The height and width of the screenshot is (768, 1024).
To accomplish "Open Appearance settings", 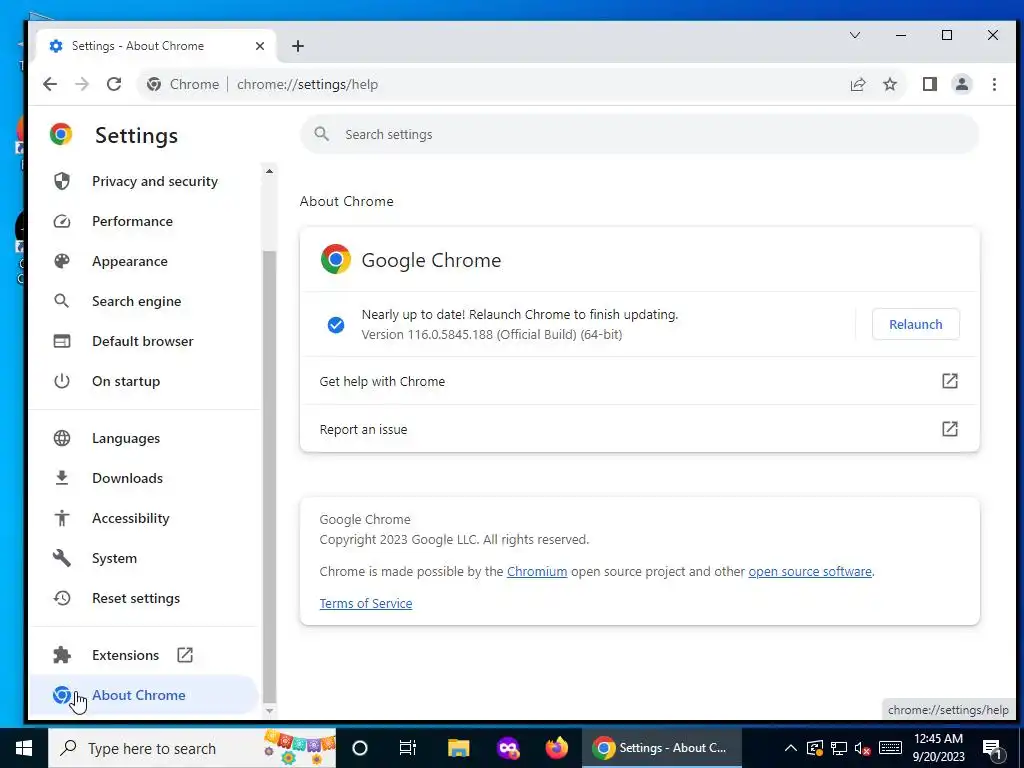I will click(x=130, y=261).
